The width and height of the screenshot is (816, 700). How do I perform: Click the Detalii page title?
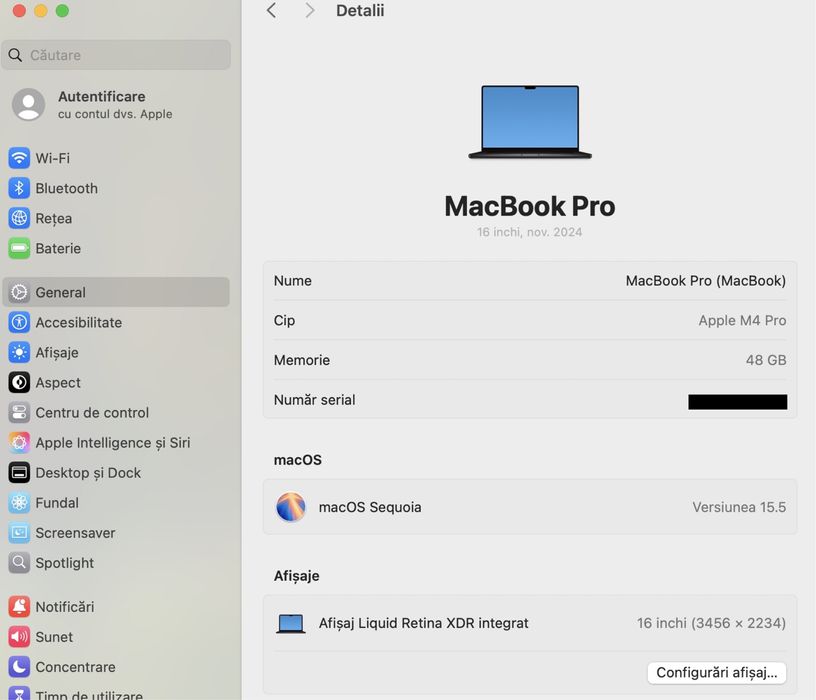(x=360, y=10)
